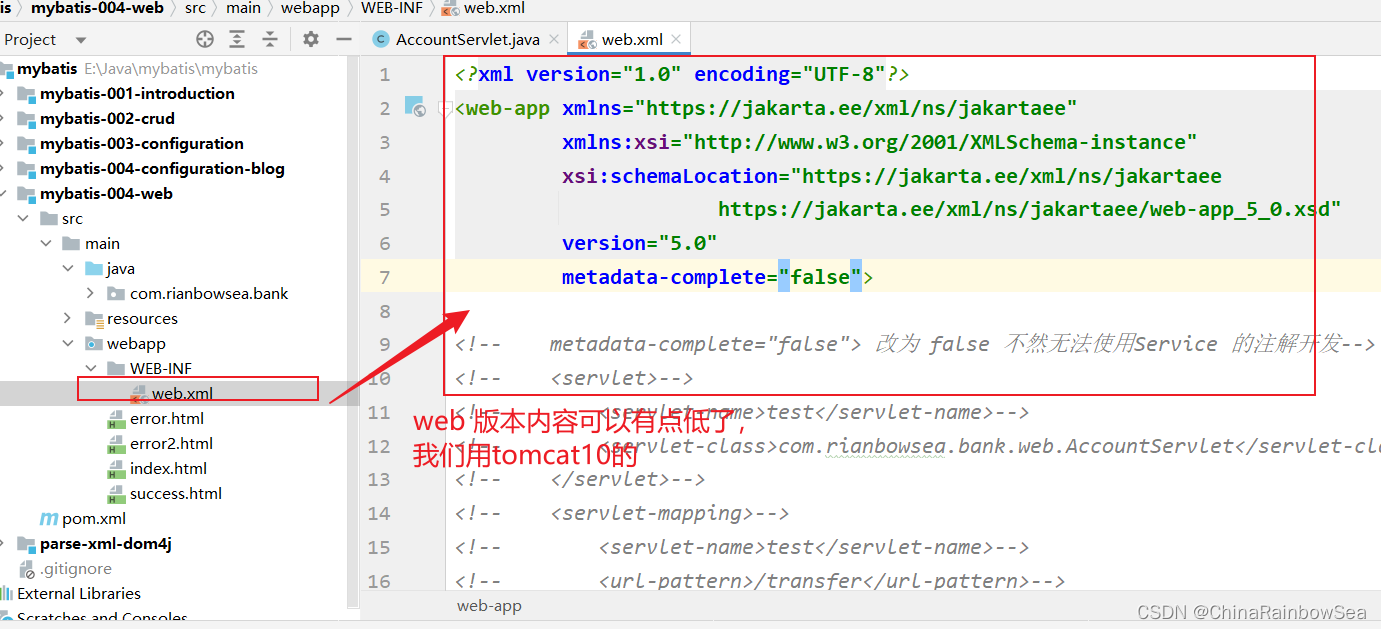Viewport: 1381px width, 629px height.
Task: Open Project panel settings gear
Action: click(x=311, y=39)
